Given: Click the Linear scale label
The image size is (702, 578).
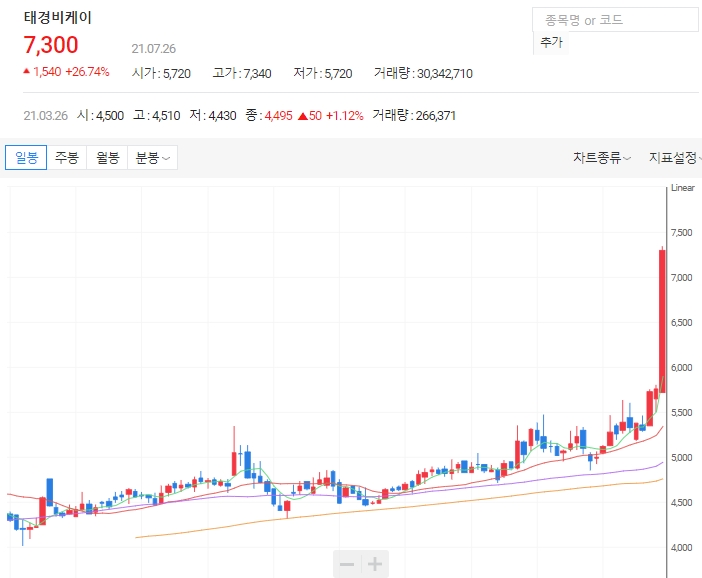Looking at the screenshot, I should [x=683, y=188].
